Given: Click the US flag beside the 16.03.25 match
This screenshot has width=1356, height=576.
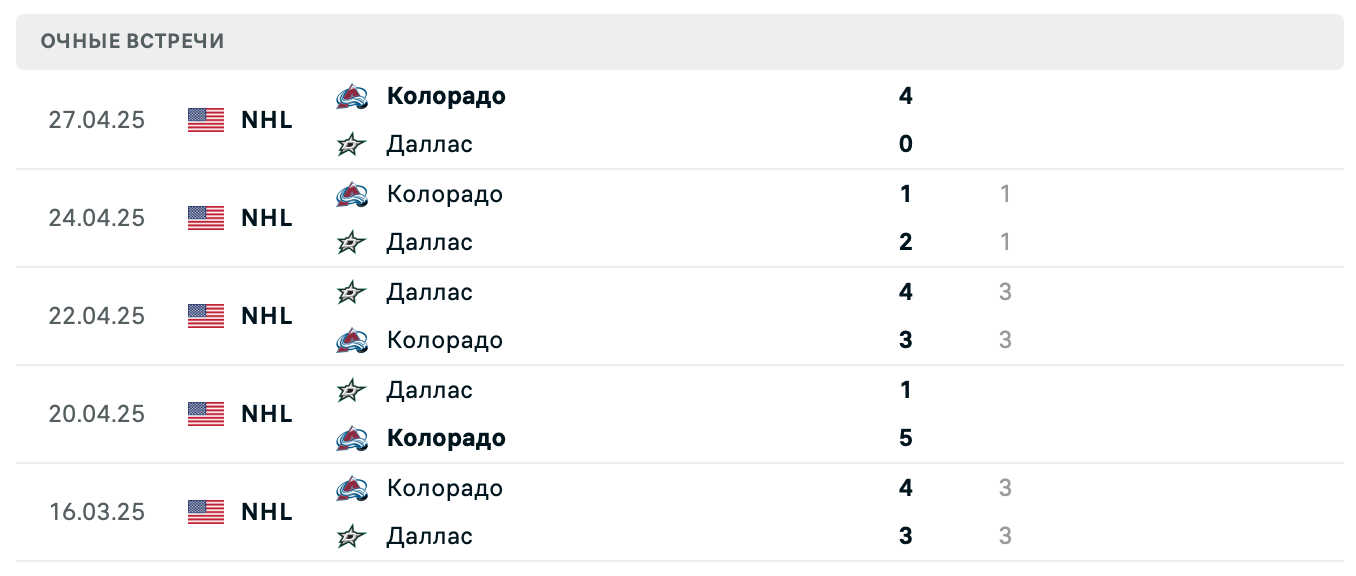Looking at the screenshot, I should point(204,512).
